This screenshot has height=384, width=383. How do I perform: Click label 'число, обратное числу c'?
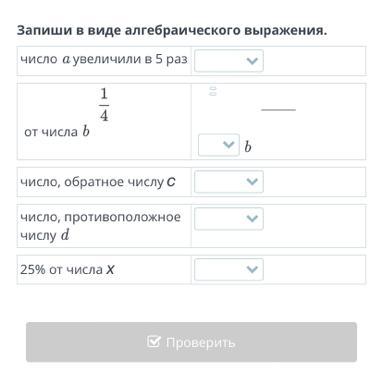click(98, 182)
